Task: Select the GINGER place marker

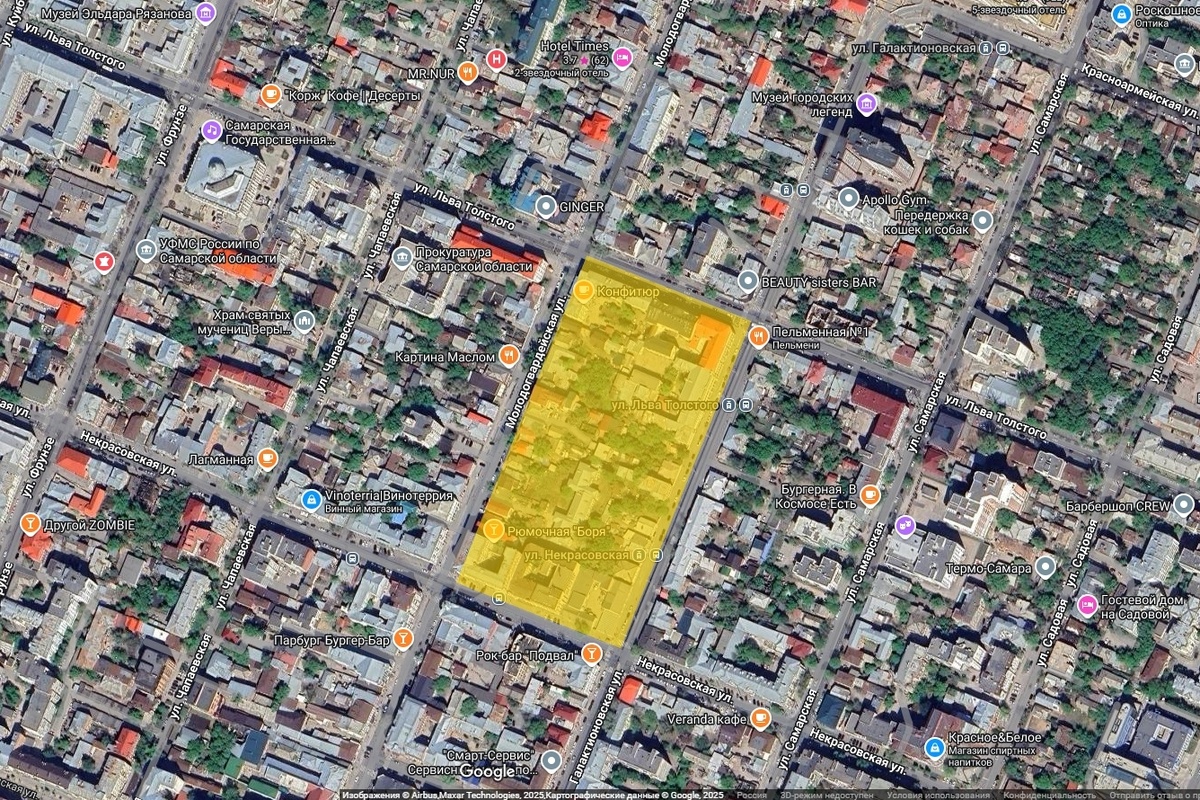Action: [x=546, y=207]
